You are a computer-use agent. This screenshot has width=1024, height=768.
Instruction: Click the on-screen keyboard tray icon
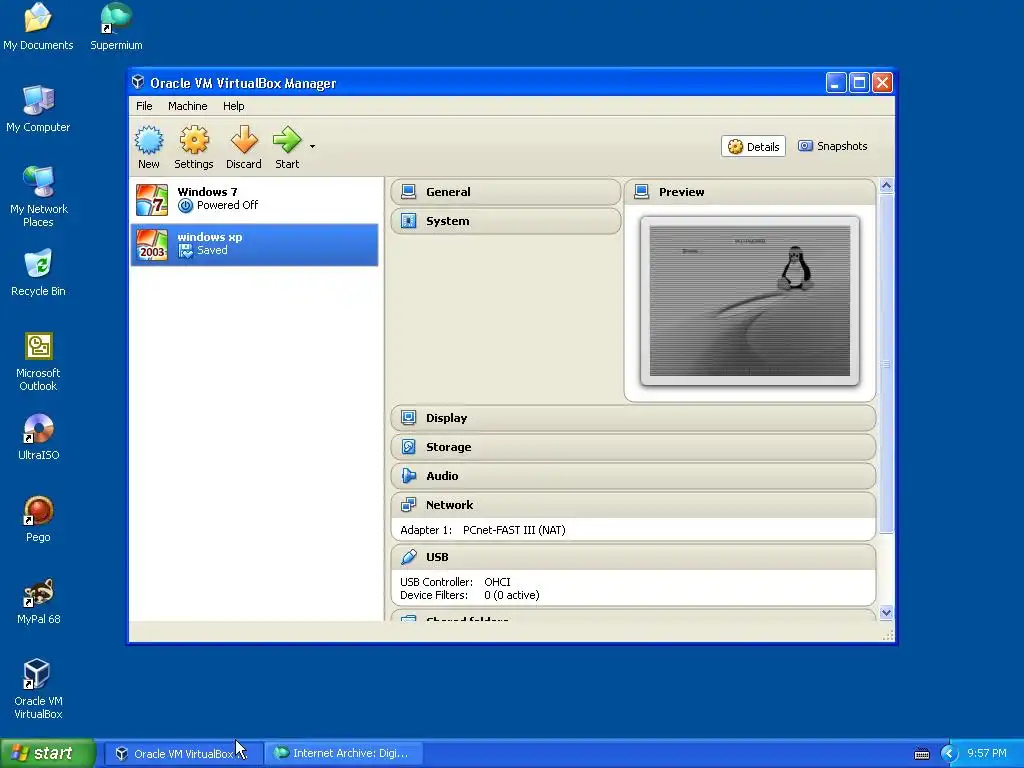point(921,754)
